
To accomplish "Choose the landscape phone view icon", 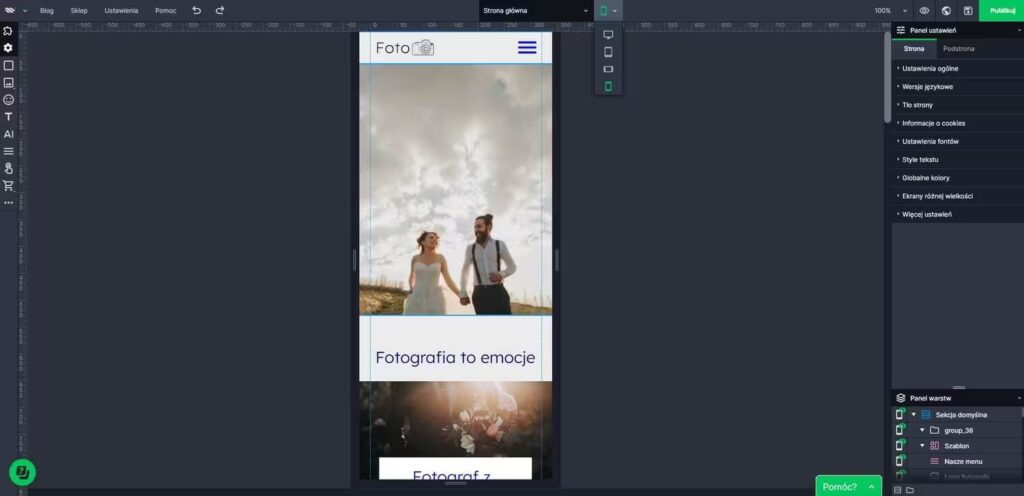I will point(608,69).
